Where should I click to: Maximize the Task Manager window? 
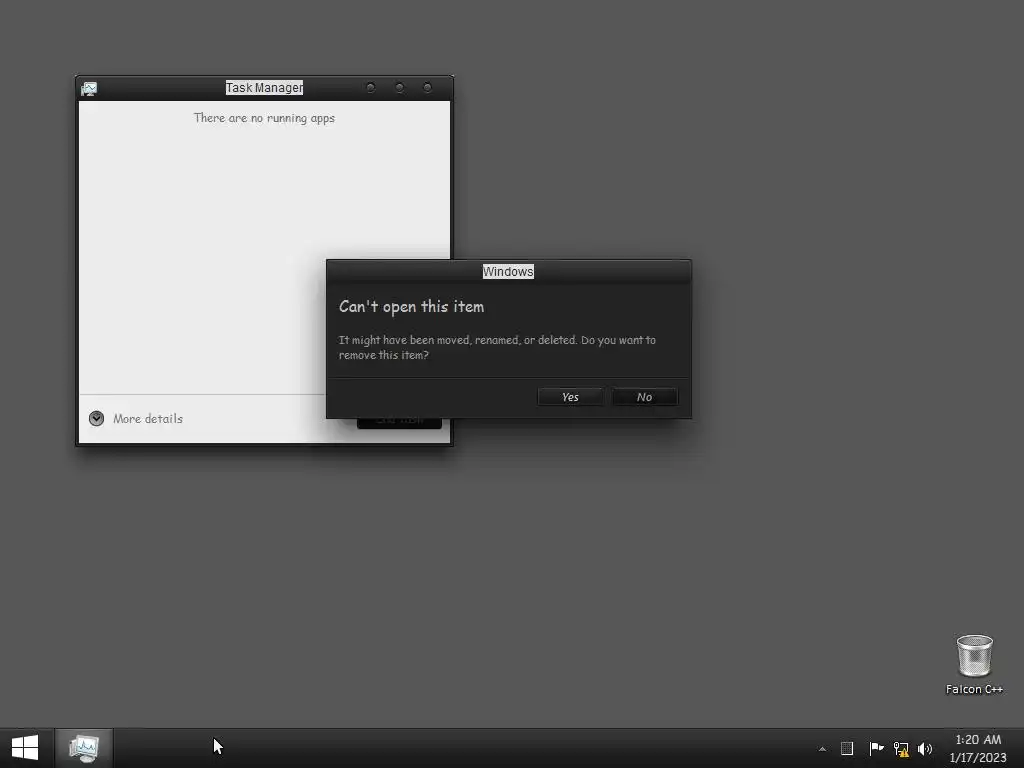[x=399, y=88]
